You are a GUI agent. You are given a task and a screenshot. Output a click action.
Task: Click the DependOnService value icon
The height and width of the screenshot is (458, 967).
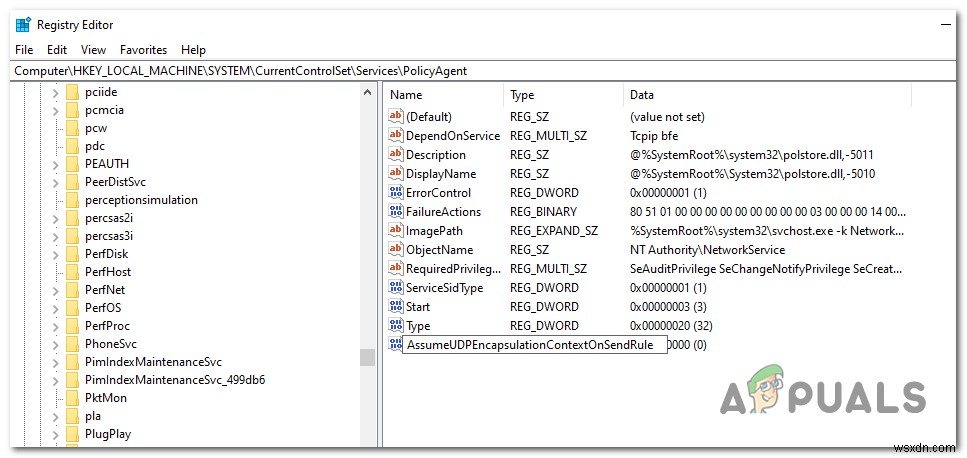(395, 136)
